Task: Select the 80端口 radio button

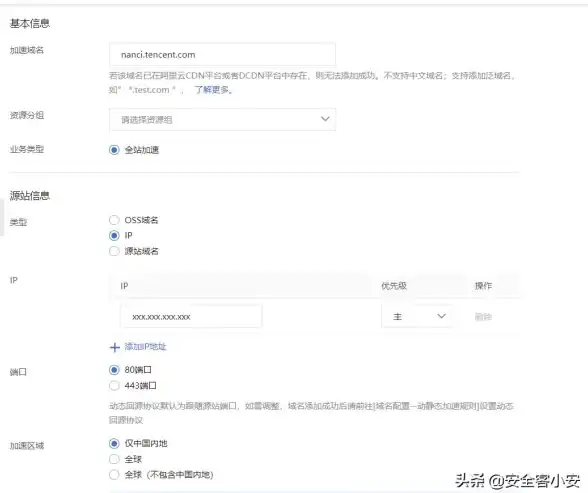Action: pyautogui.click(x=114, y=370)
